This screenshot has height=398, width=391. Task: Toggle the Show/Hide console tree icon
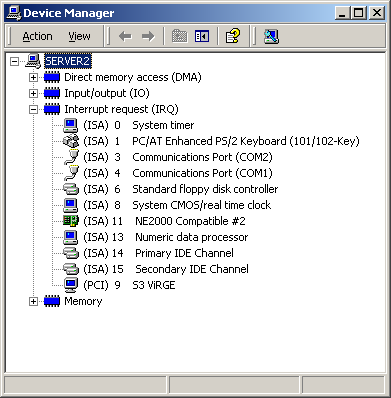point(202,36)
